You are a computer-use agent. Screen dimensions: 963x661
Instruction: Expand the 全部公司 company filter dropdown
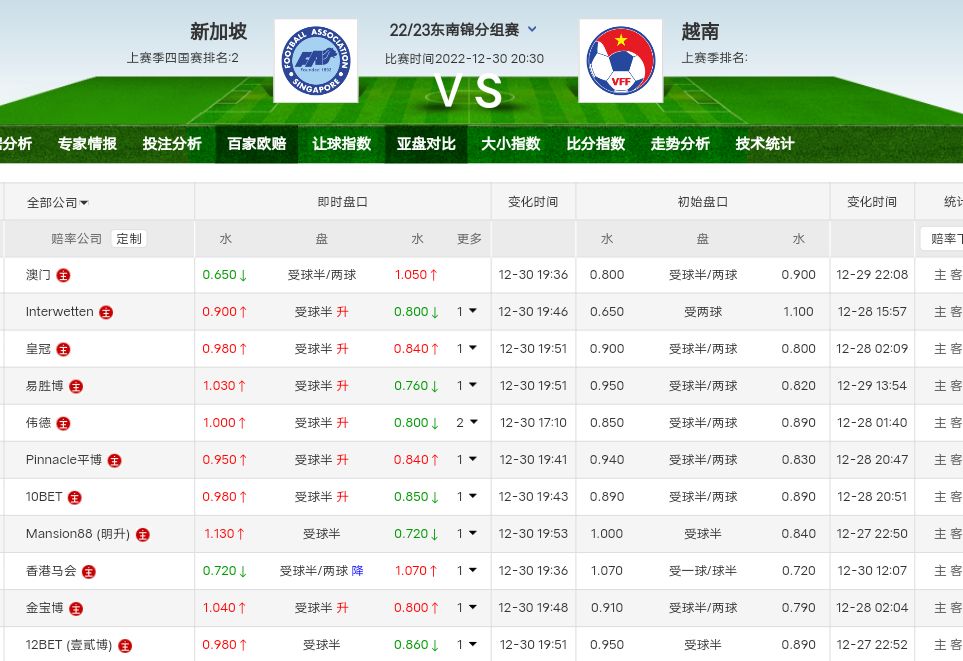coord(58,202)
